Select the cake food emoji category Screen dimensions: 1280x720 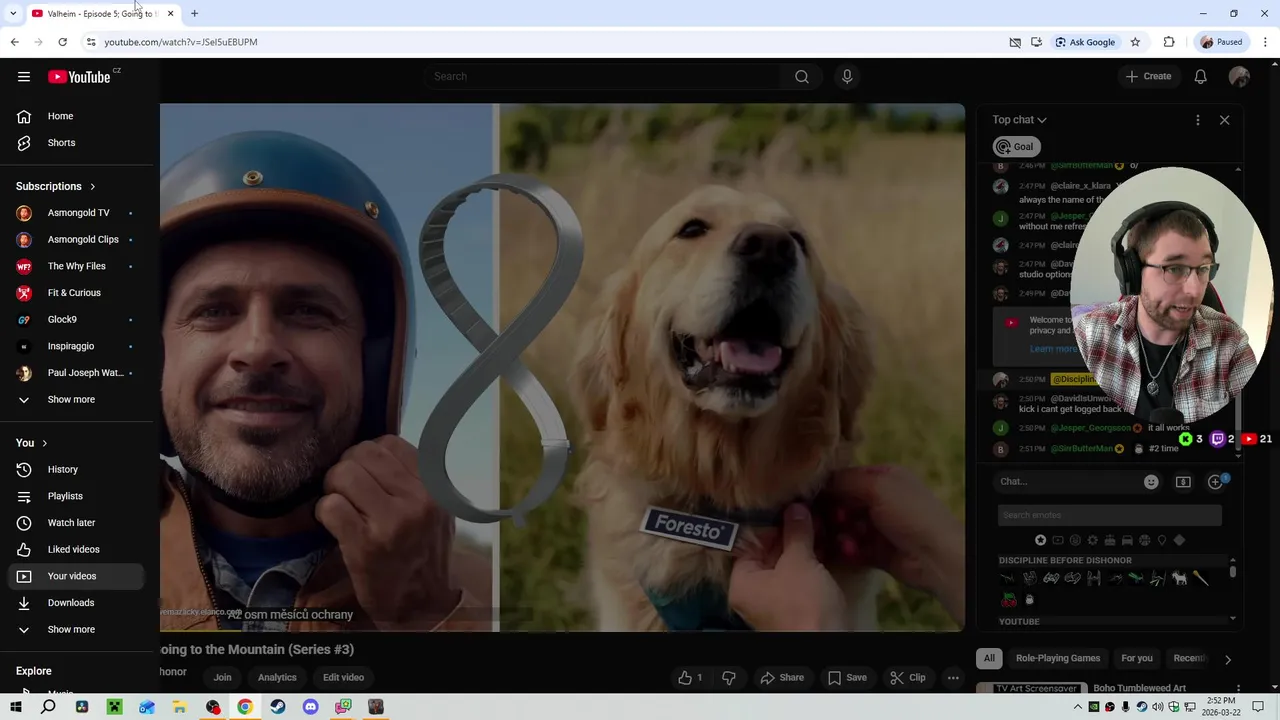coord(1110,540)
